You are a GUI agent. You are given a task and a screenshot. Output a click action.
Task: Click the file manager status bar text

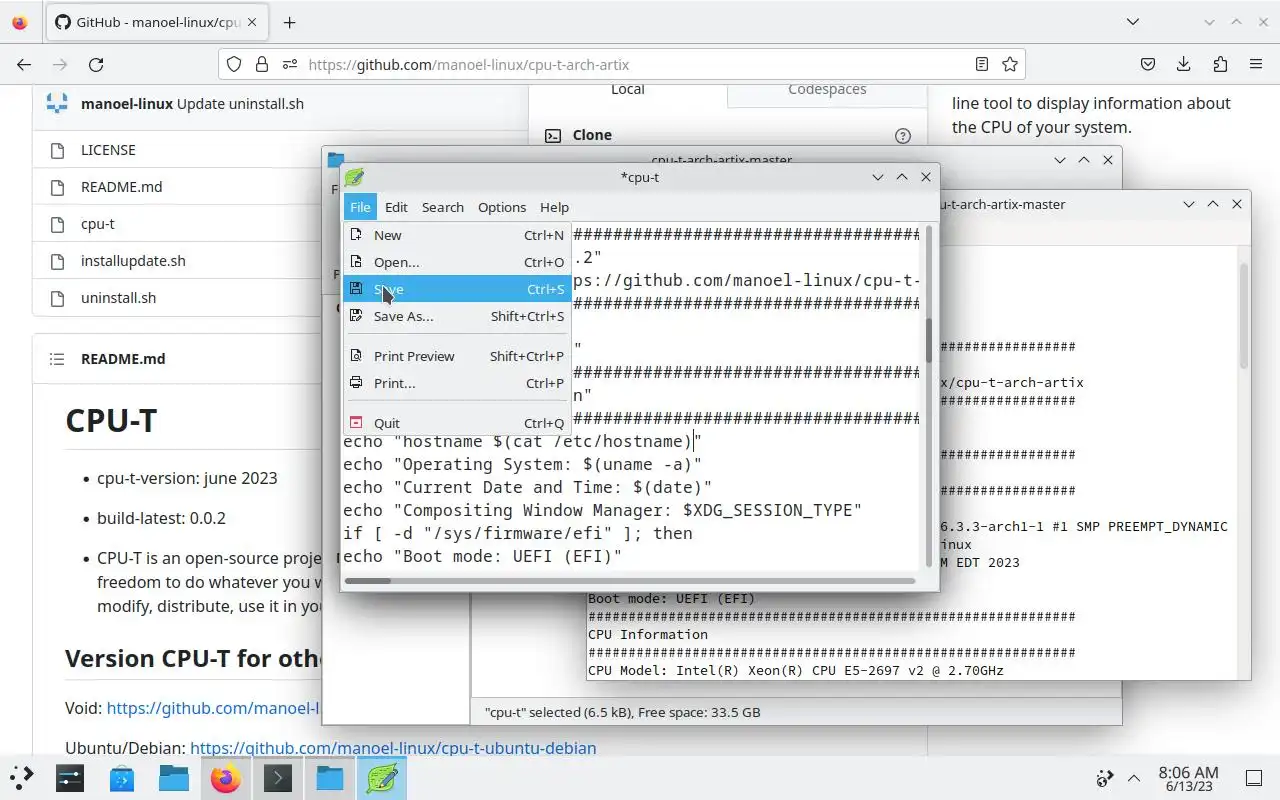pos(622,713)
